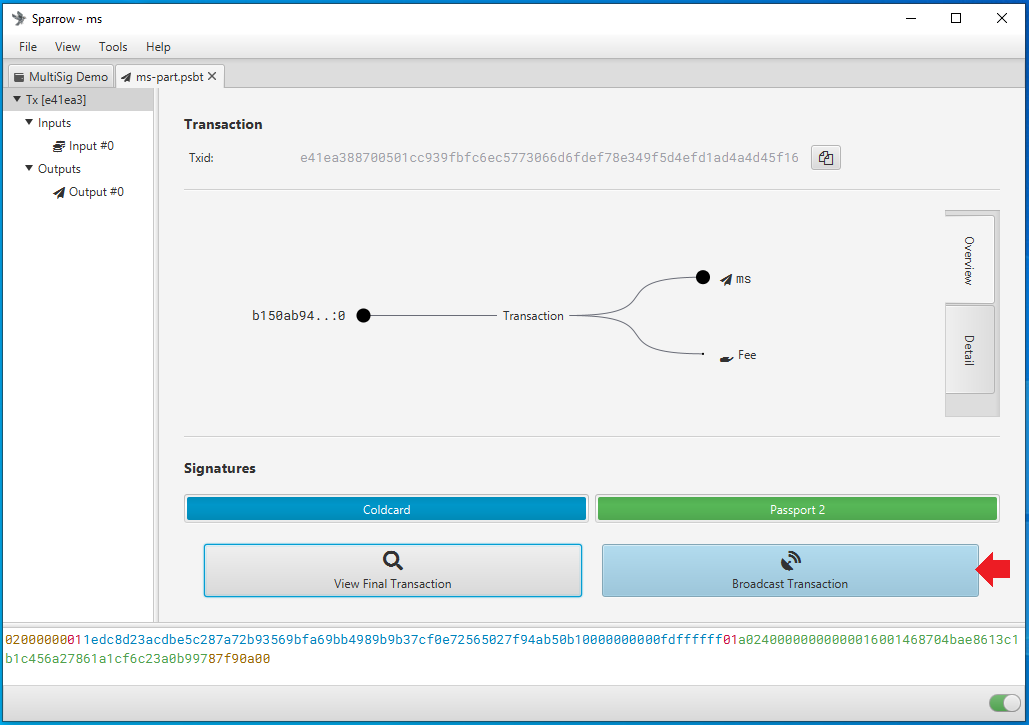The width and height of the screenshot is (1029, 725).
Task: Open the Tools menu
Action: (113, 47)
